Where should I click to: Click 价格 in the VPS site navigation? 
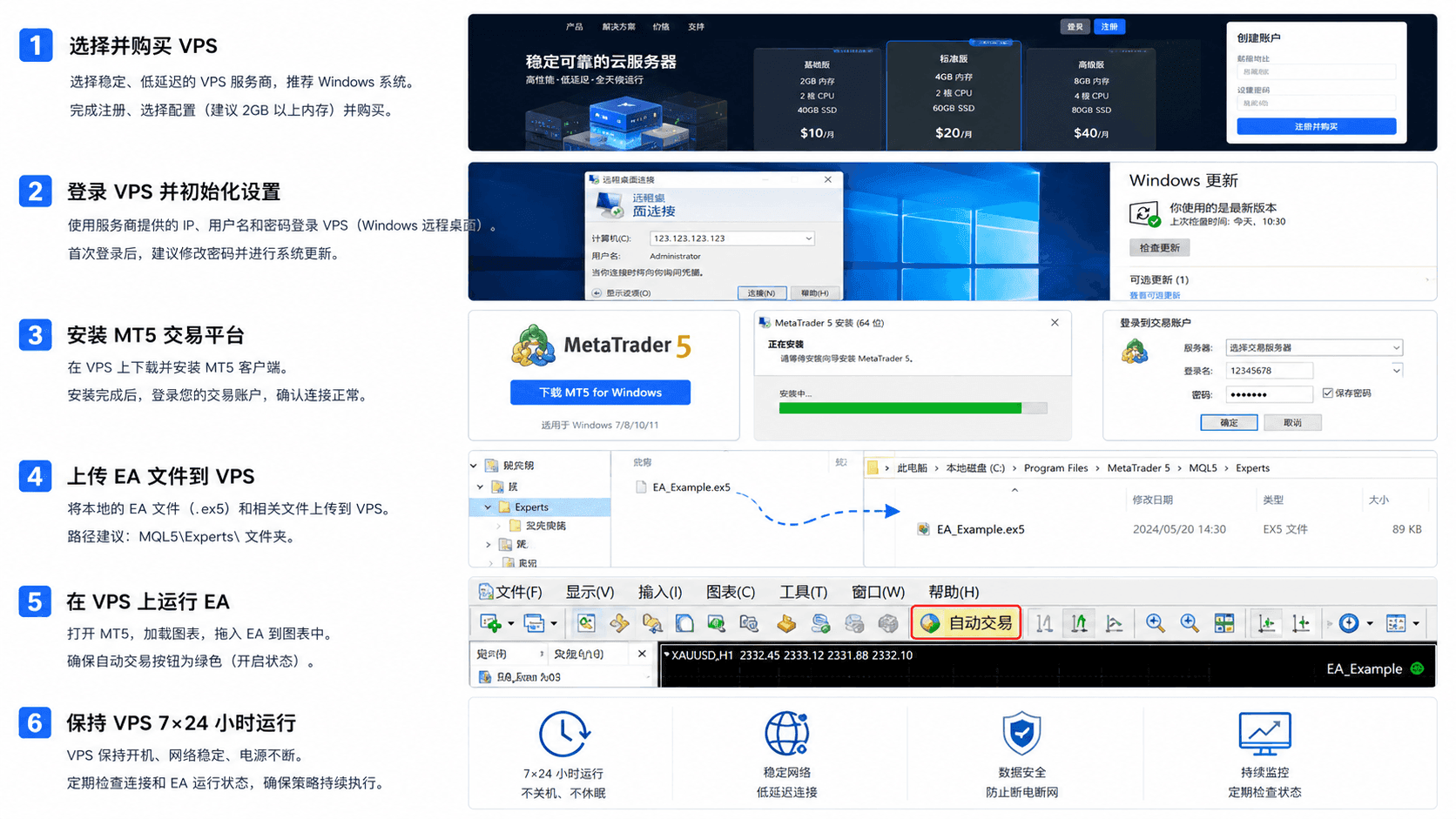[x=661, y=27]
